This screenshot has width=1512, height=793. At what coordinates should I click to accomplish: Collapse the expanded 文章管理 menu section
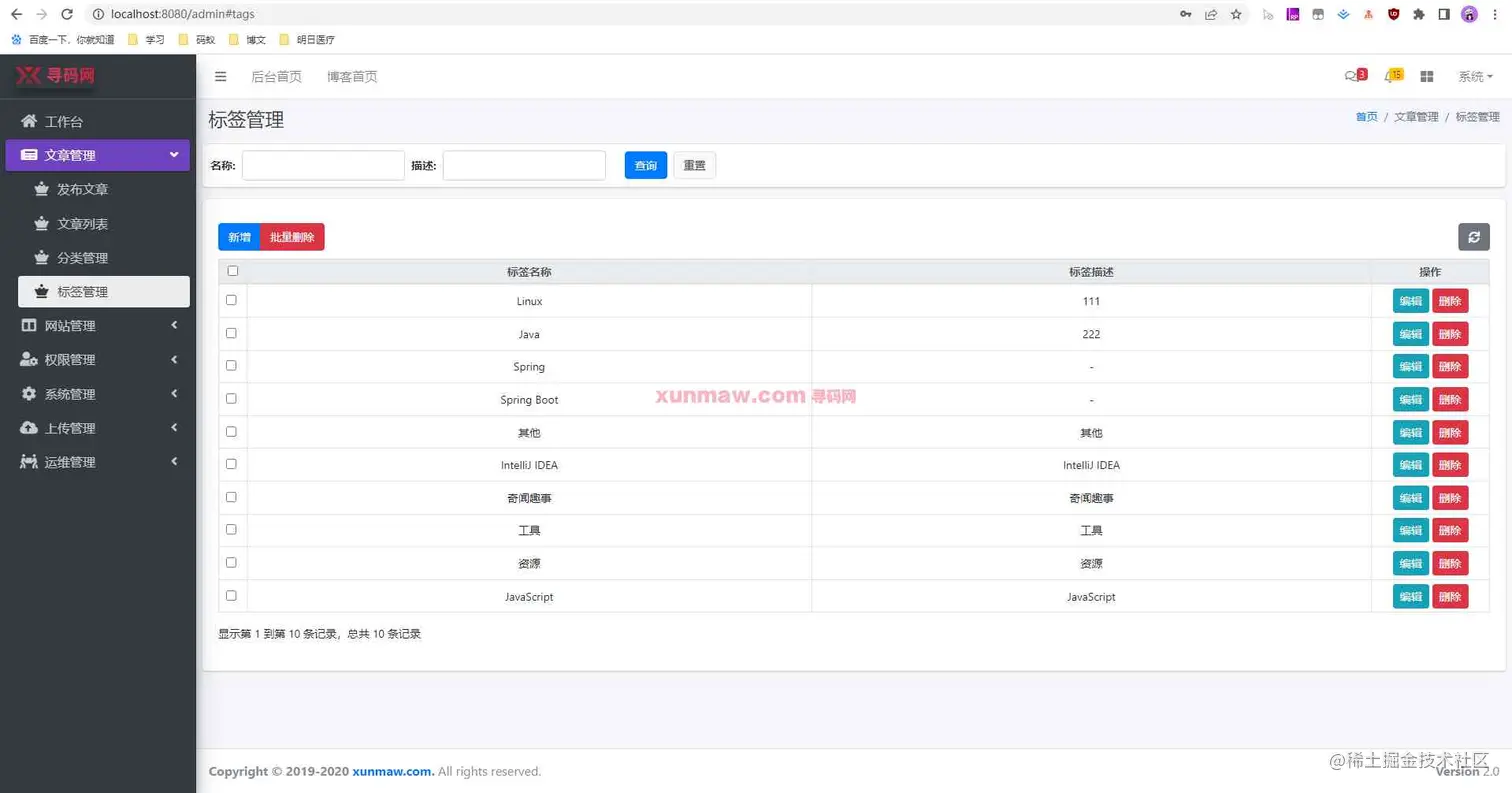pyautogui.click(x=97, y=155)
